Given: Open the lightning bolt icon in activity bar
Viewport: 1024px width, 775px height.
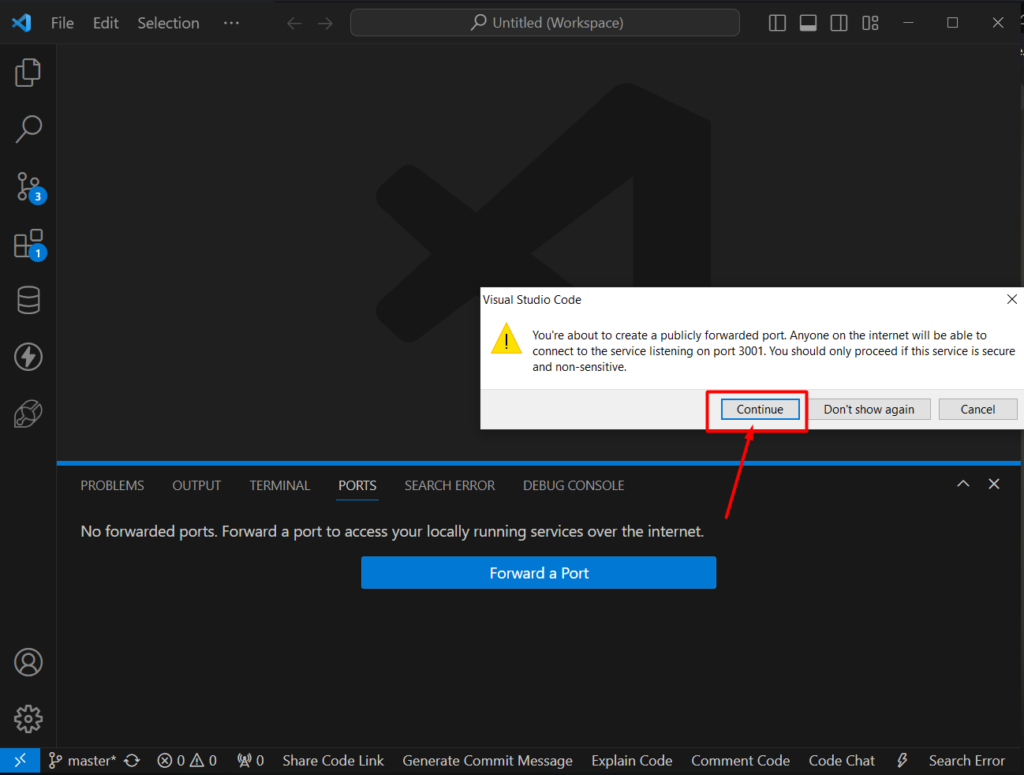Looking at the screenshot, I should pyautogui.click(x=28, y=357).
